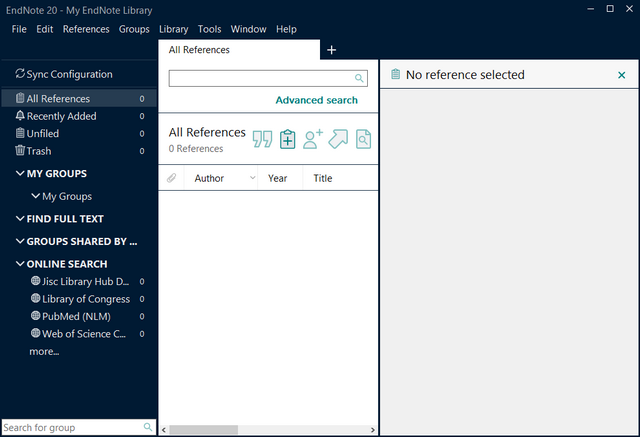
Task: Click the search magnifier icon in search box
Action: click(359, 78)
